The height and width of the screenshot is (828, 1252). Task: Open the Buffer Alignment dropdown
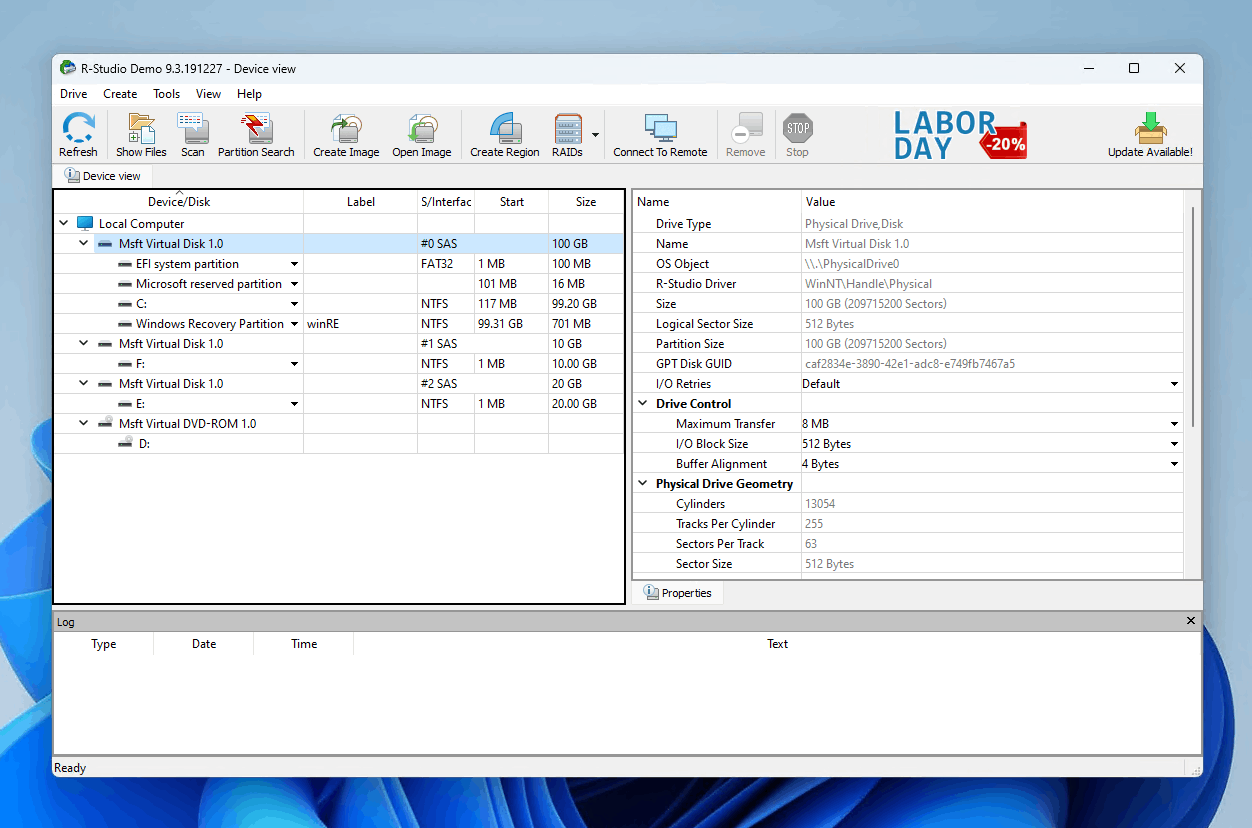pyautogui.click(x=1175, y=464)
